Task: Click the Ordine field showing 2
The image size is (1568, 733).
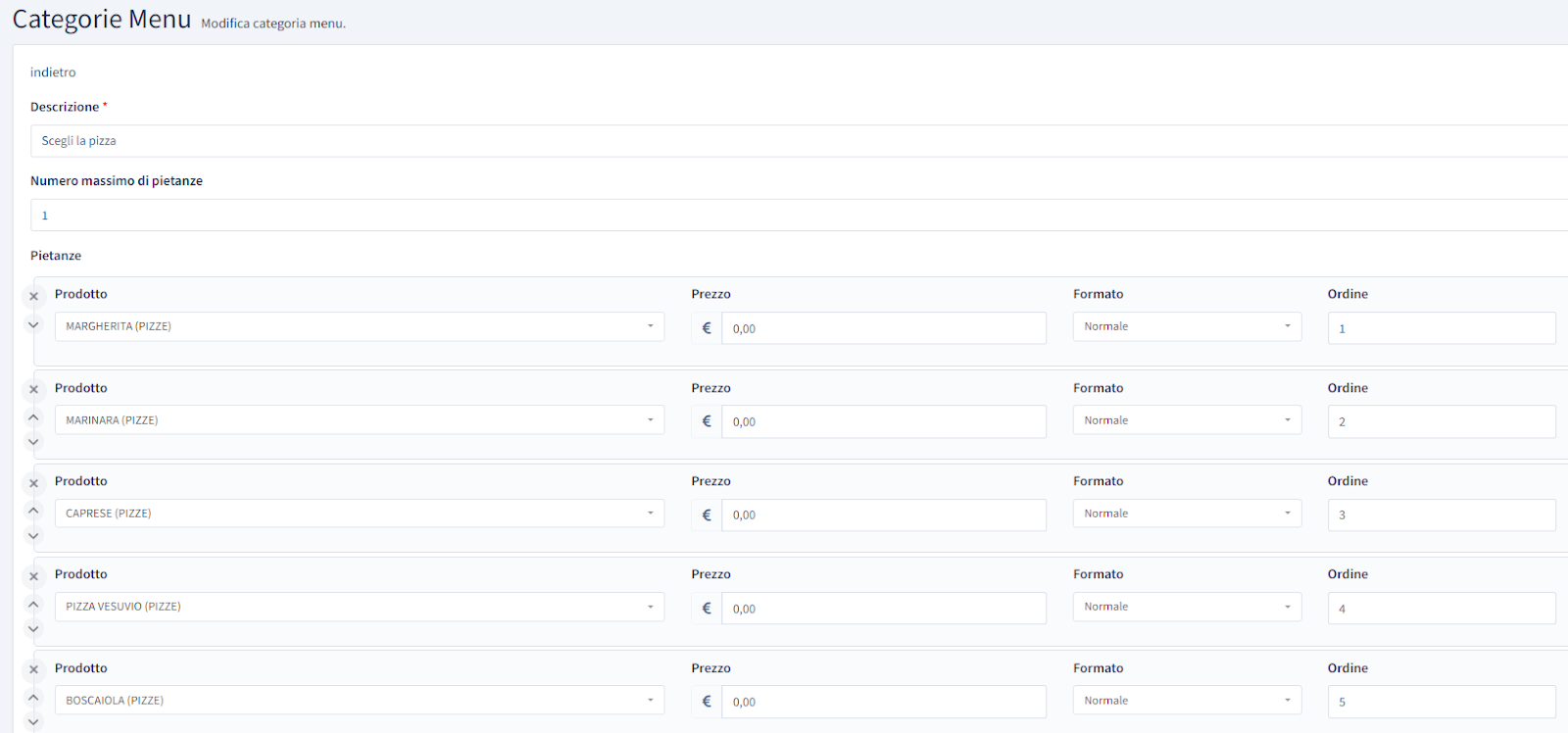Action: [x=1442, y=421]
